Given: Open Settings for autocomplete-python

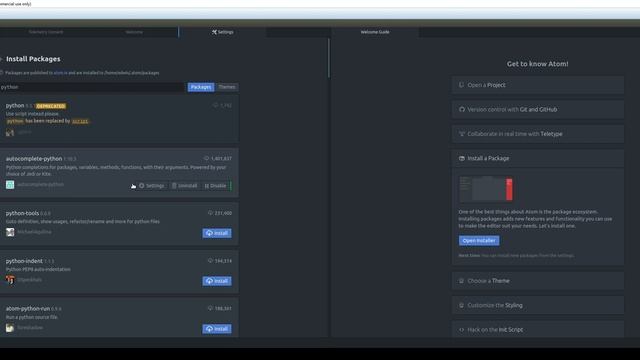Looking at the screenshot, I should (x=151, y=186).
